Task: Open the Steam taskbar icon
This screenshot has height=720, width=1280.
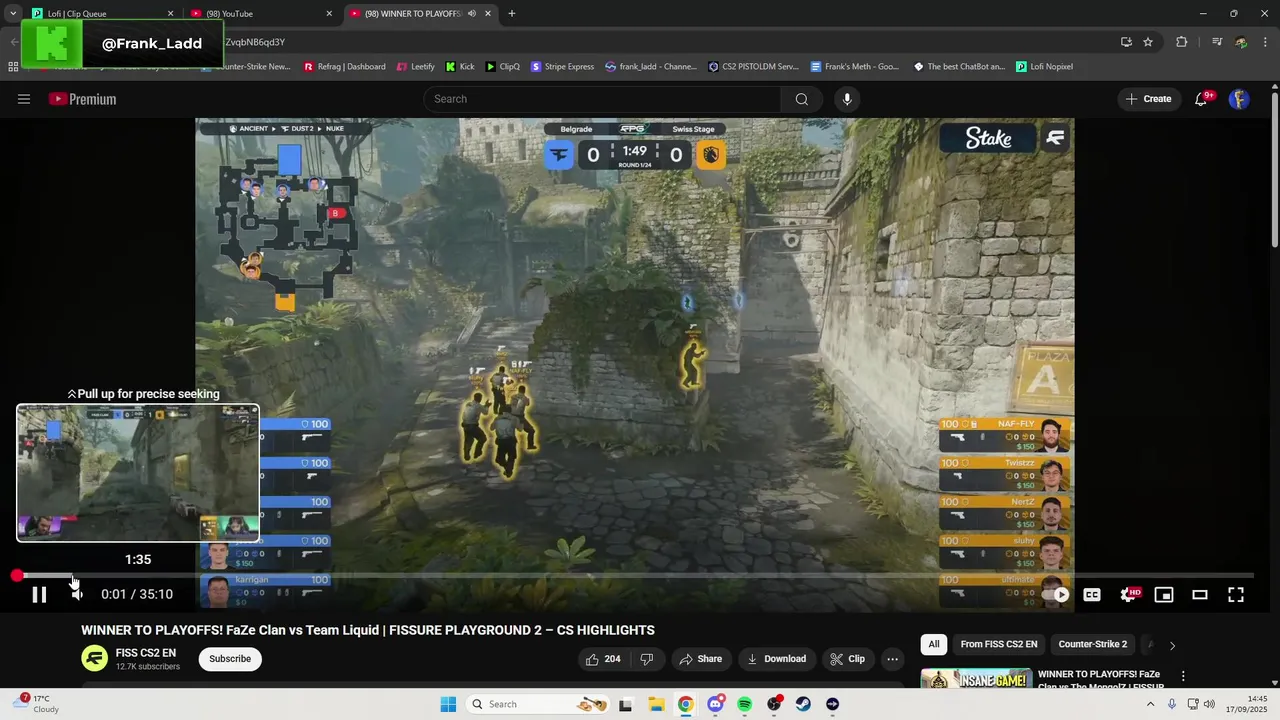Action: (803, 704)
